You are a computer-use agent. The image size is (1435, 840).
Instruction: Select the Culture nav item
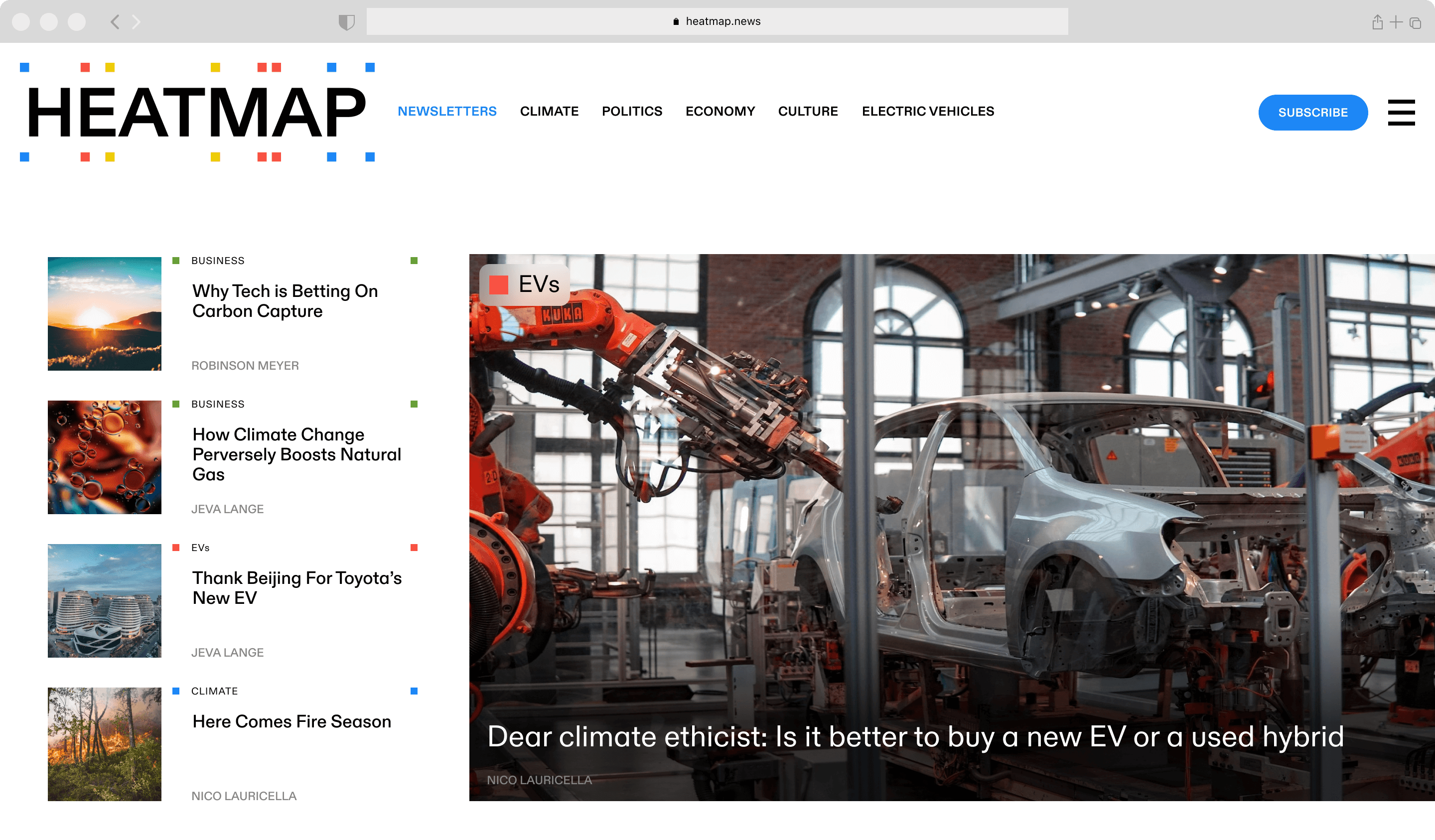(808, 112)
